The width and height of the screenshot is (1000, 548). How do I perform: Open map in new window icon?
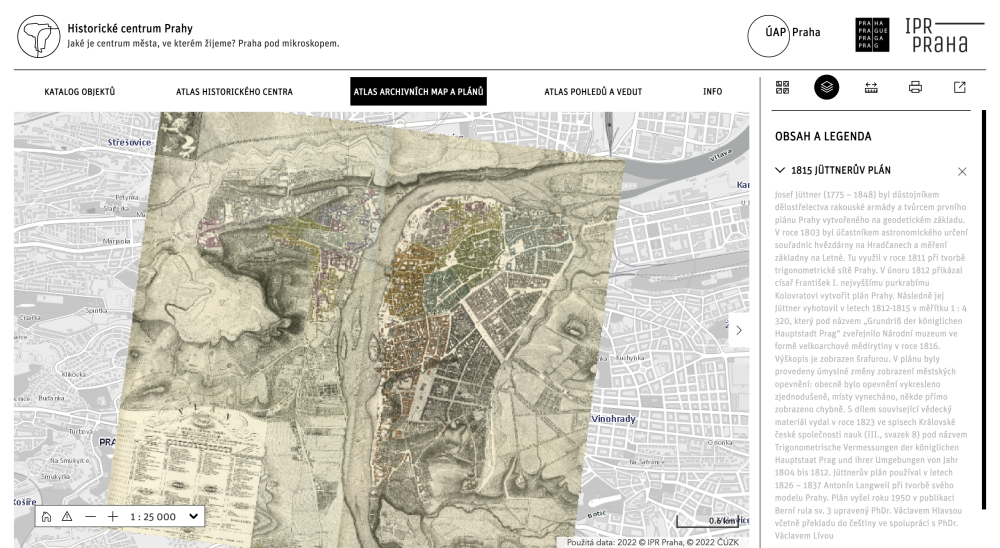960,87
